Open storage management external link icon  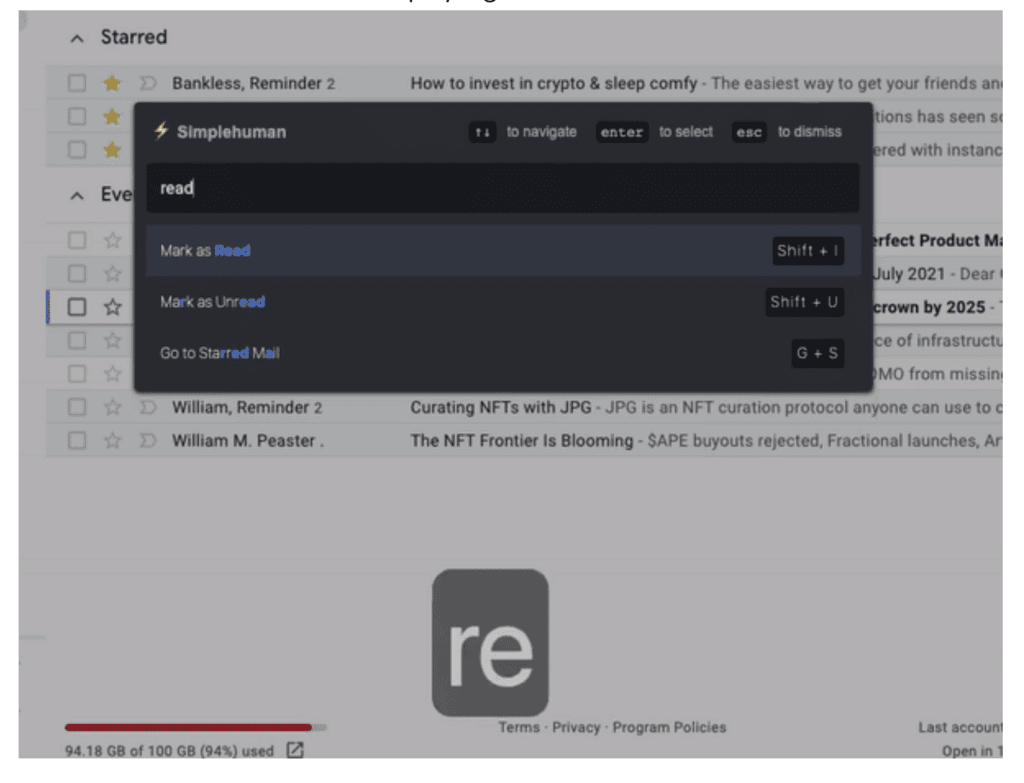click(x=295, y=750)
